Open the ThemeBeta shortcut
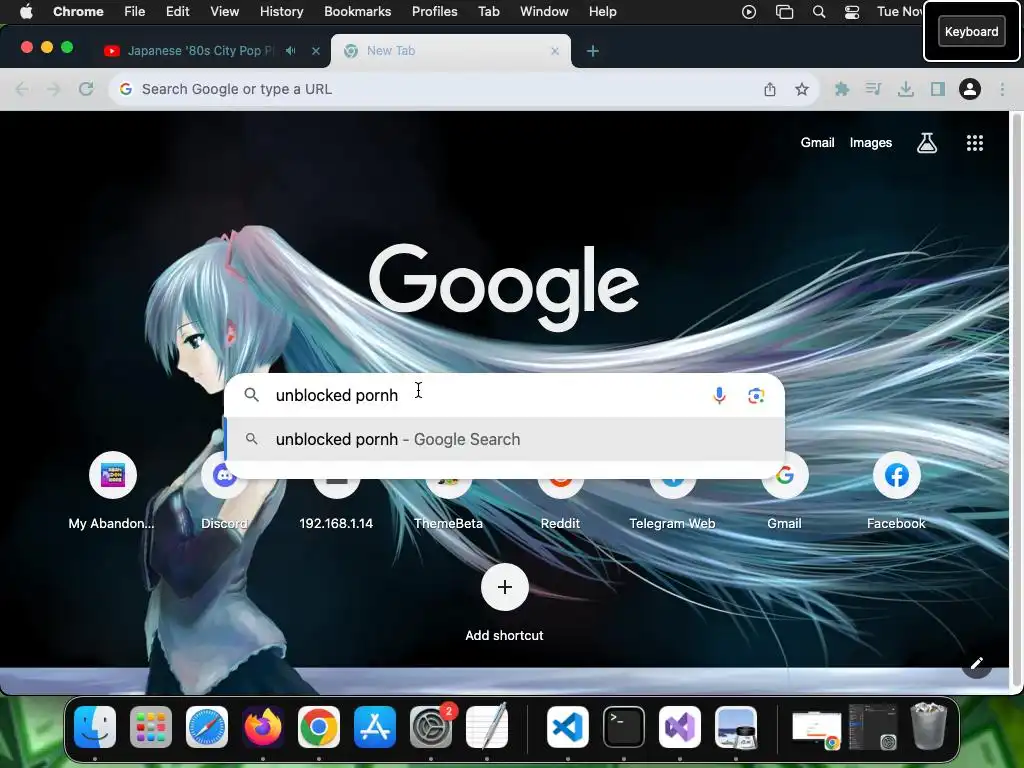 click(448, 504)
